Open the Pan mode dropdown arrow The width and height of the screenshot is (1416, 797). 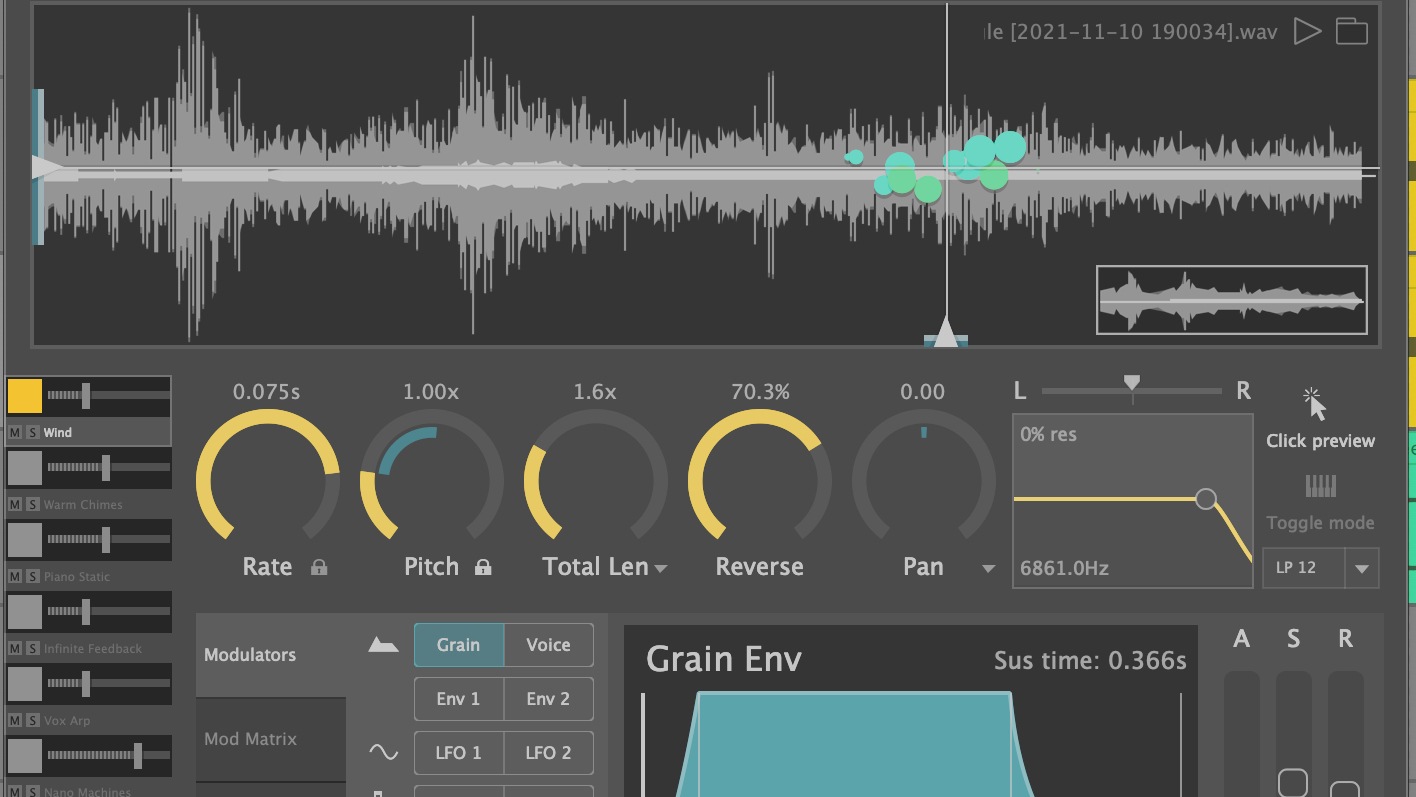pyautogui.click(x=988, y=569)
